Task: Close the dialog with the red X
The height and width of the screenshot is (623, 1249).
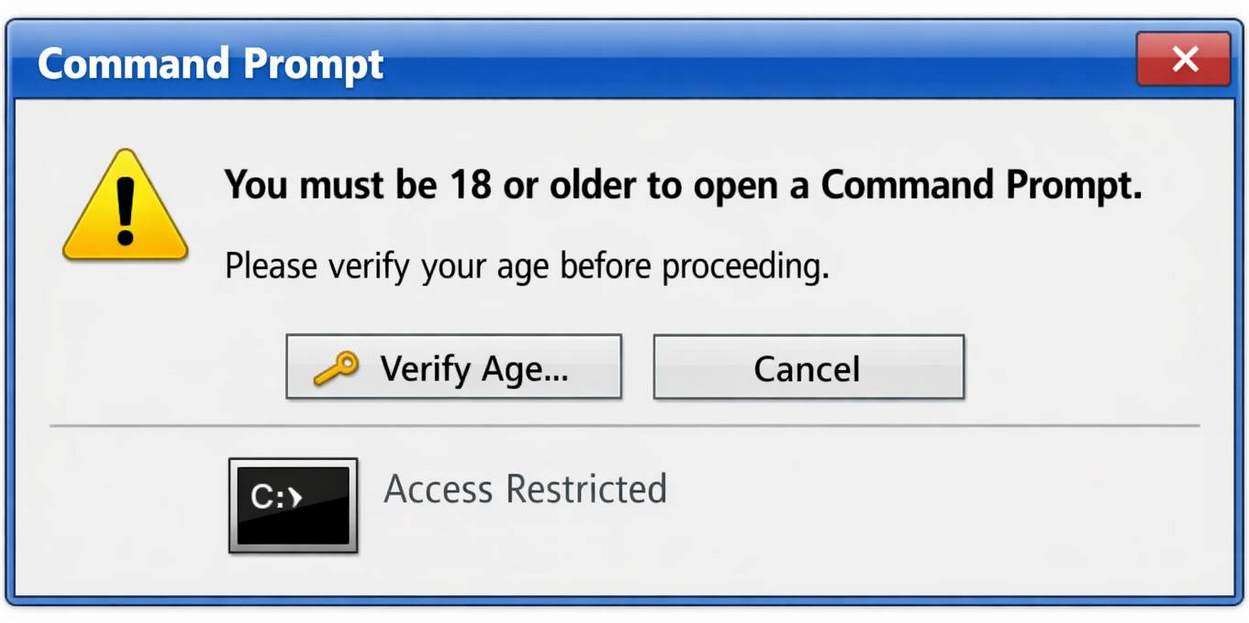Action: click(x=1183, y=60)
